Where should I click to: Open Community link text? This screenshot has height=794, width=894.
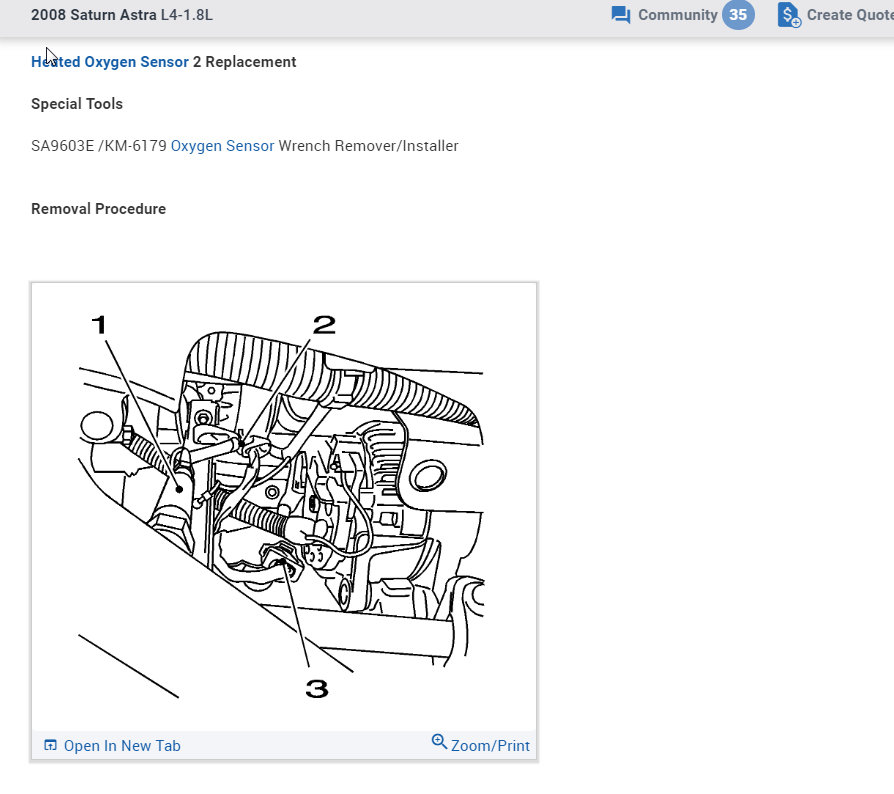pyautogui.click(x=677, y=15)
